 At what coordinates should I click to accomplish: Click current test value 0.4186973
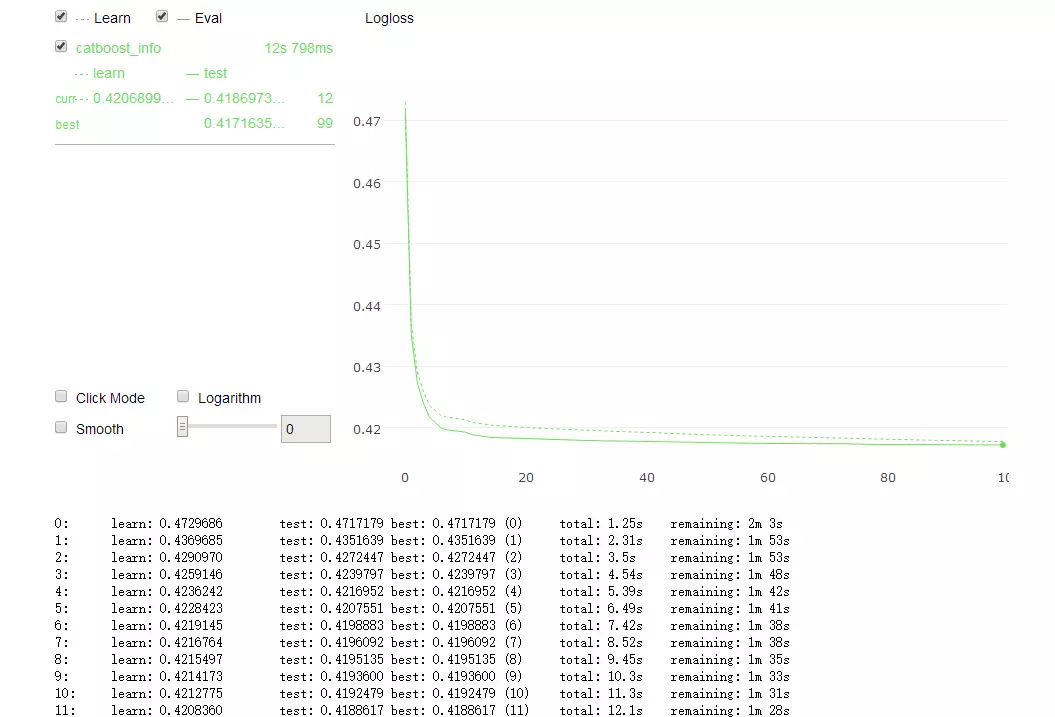tap(244, 98)
